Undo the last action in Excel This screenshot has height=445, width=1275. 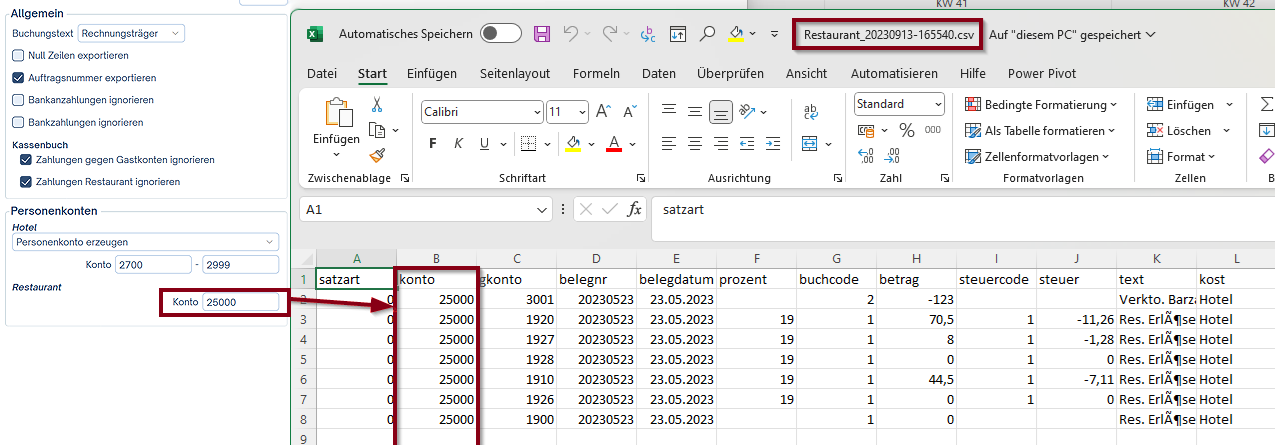coord(570,34)
